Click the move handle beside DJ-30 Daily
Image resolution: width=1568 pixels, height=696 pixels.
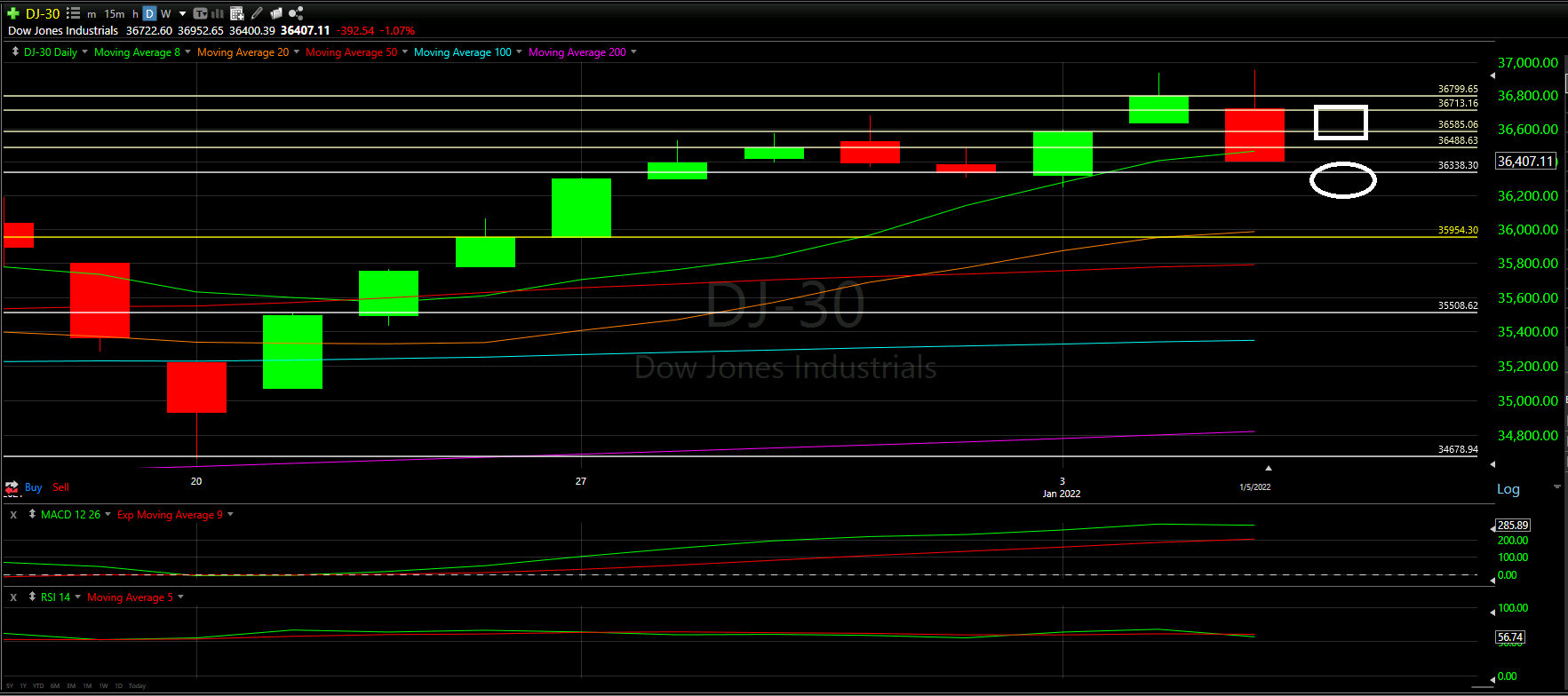[x=15, y=52]
